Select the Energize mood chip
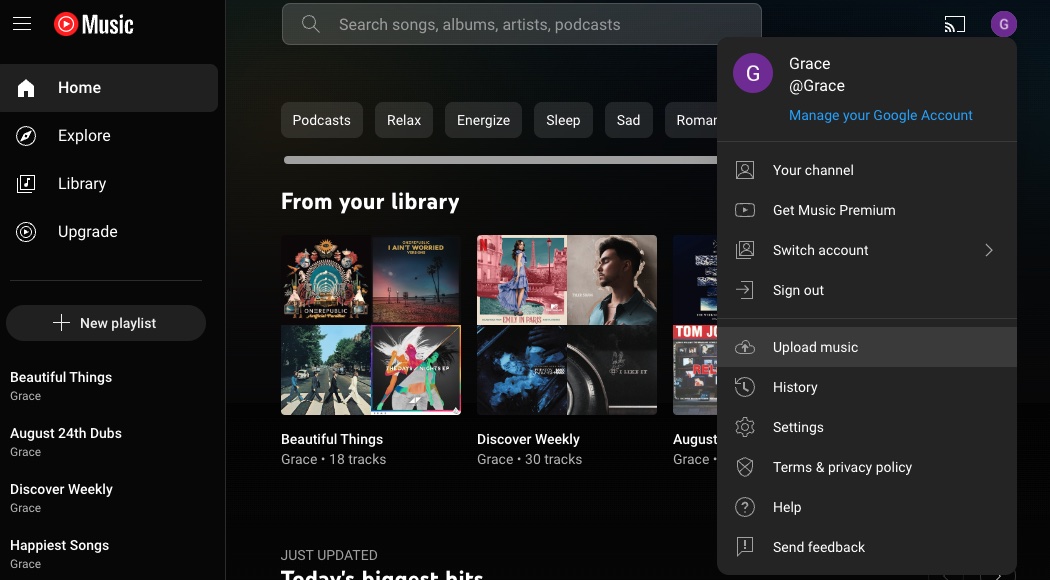Image resolution: width=1050 pixels, height=580 pixels. [x=483, y=121]
